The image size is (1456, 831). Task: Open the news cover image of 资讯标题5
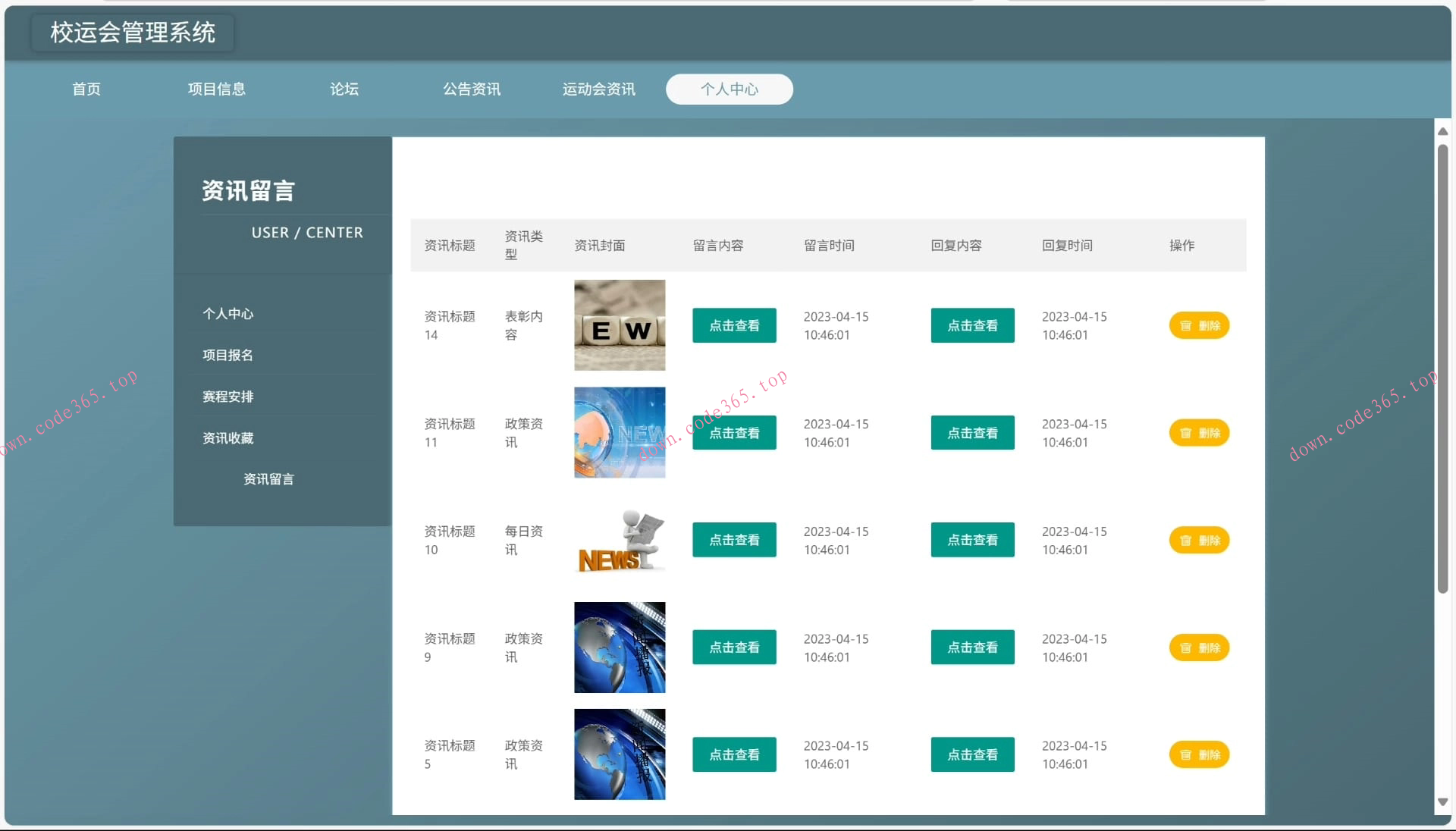619,754
